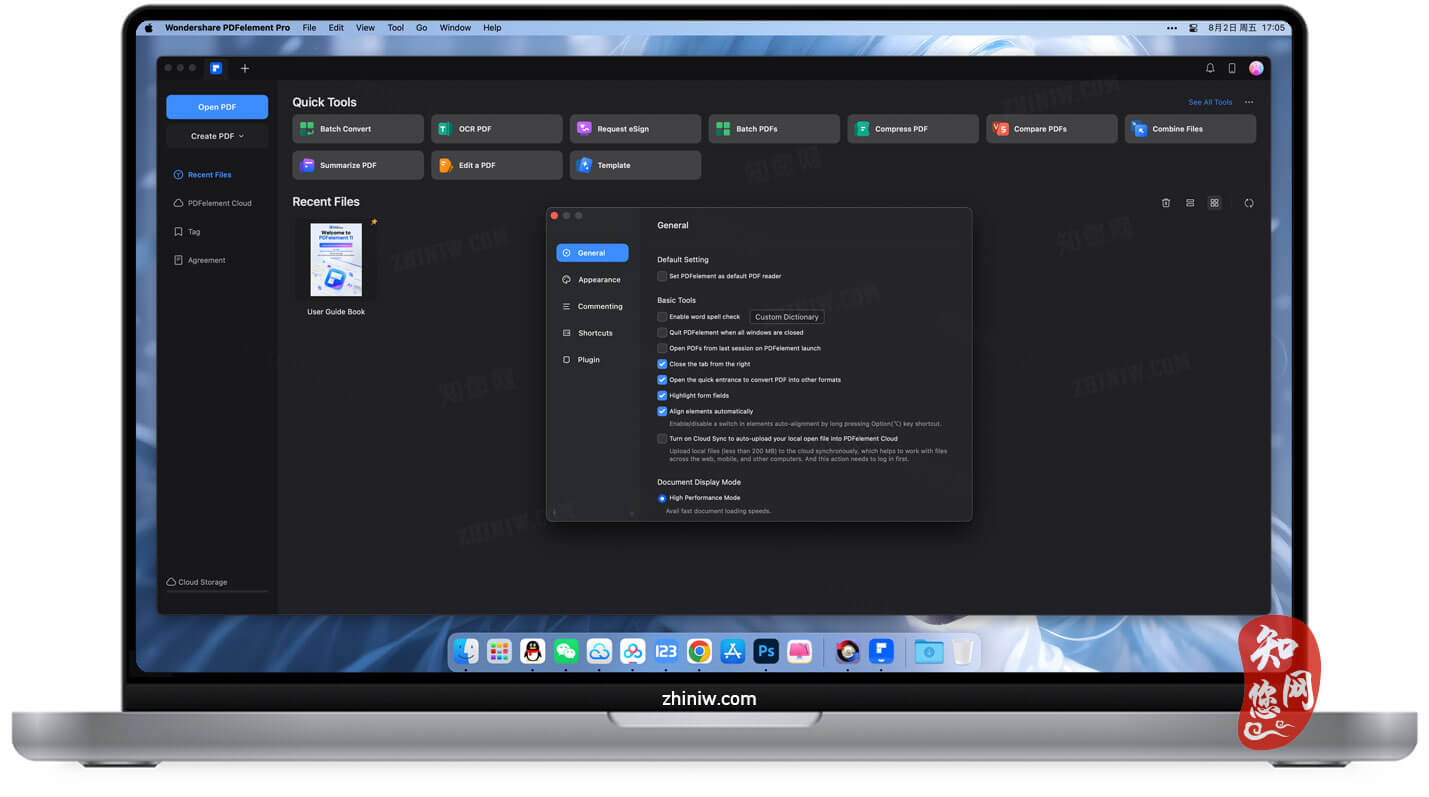The height and width of the screenshot is (797, 1429).
Task: Refresh the recent files list
Action: [x=1249, y=203]
